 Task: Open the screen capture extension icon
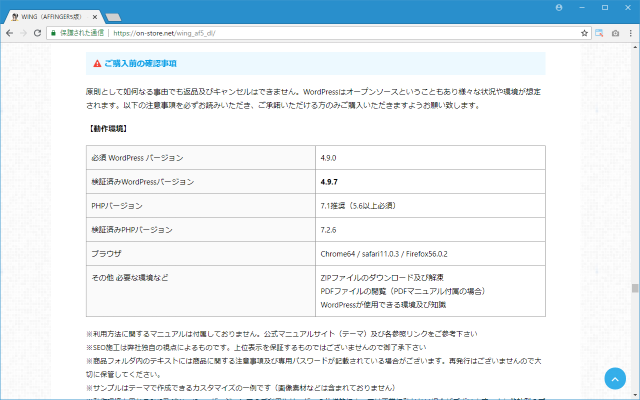pos(600,33)
